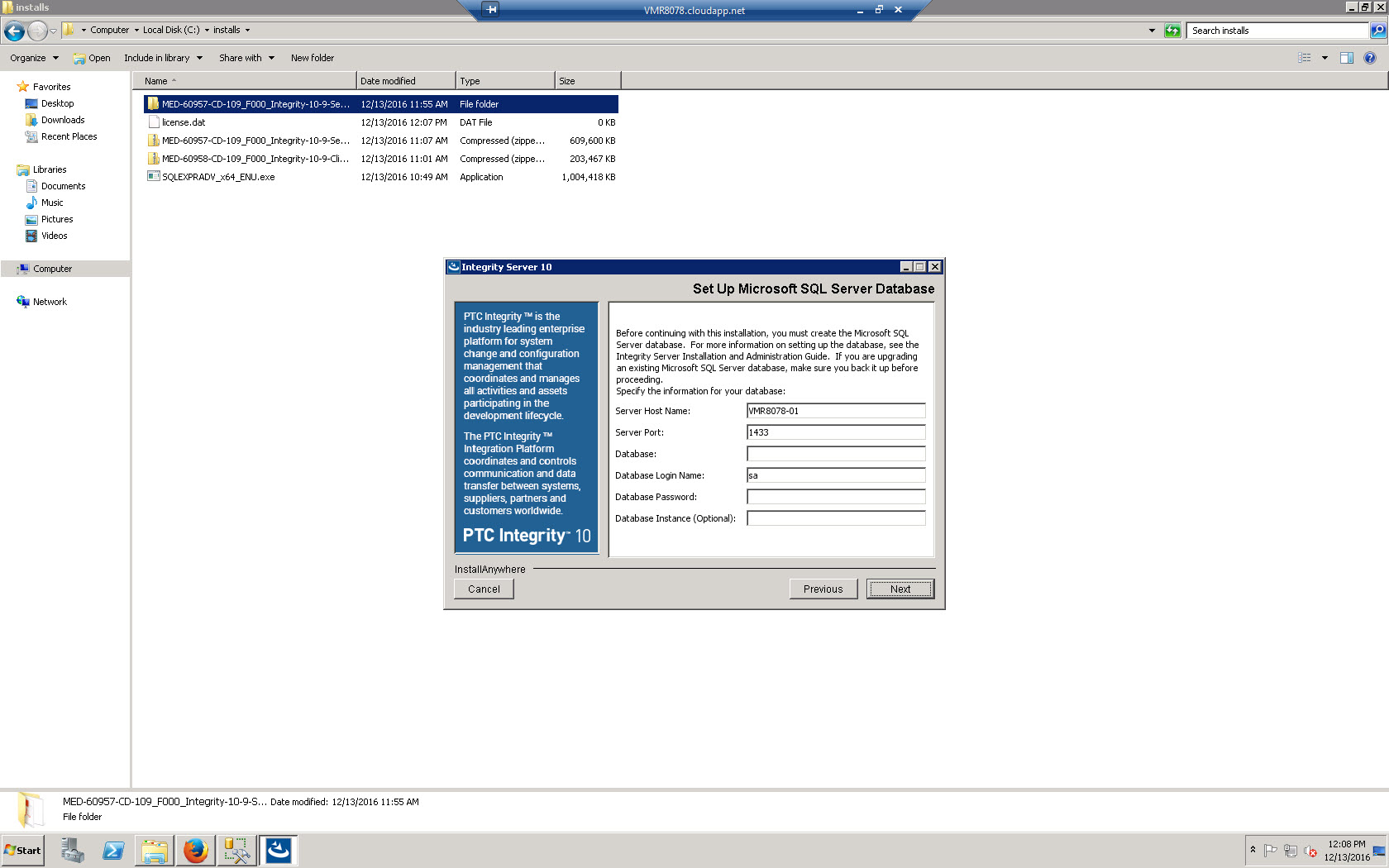Click Open in the Explorer toolbar
Screen dimensions: 1389x868
pos(91,58)
